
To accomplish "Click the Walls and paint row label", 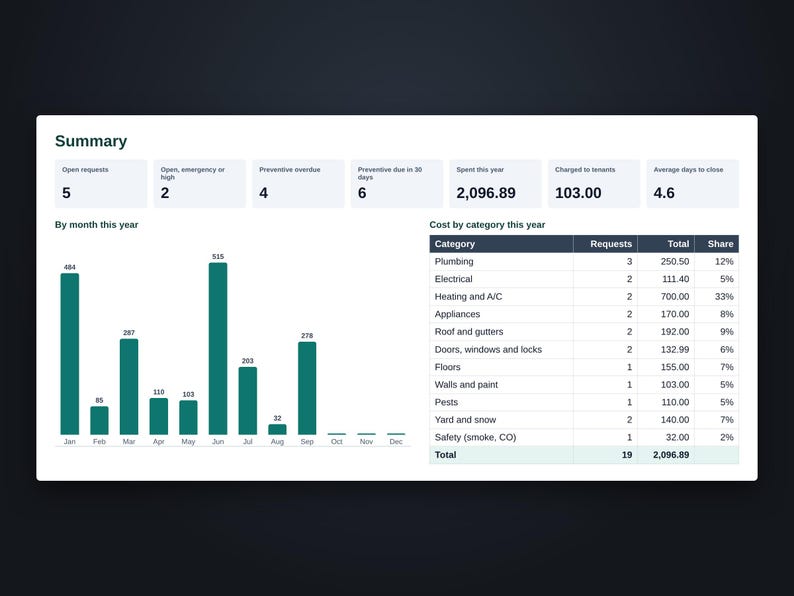I will 466,384.
